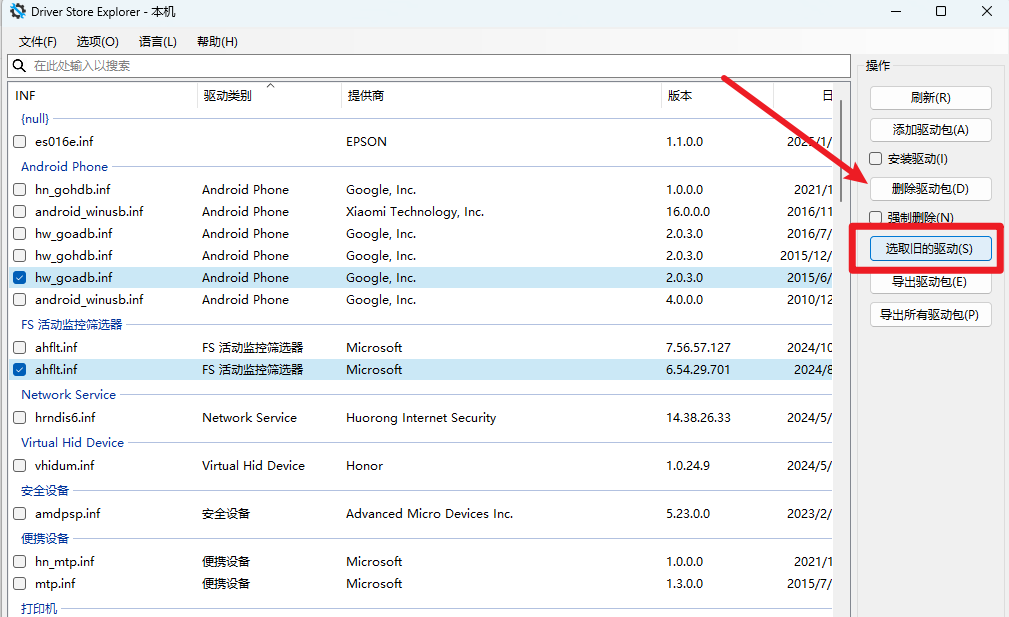Check the android_winusb.inf version 4.0.0.0 checkbox
The image size is (1009, 617).
(20, 300)
